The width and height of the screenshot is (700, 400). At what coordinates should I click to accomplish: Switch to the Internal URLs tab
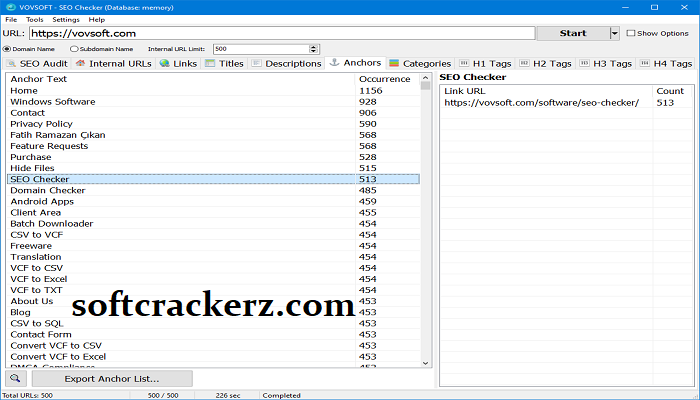coord(114,63)
